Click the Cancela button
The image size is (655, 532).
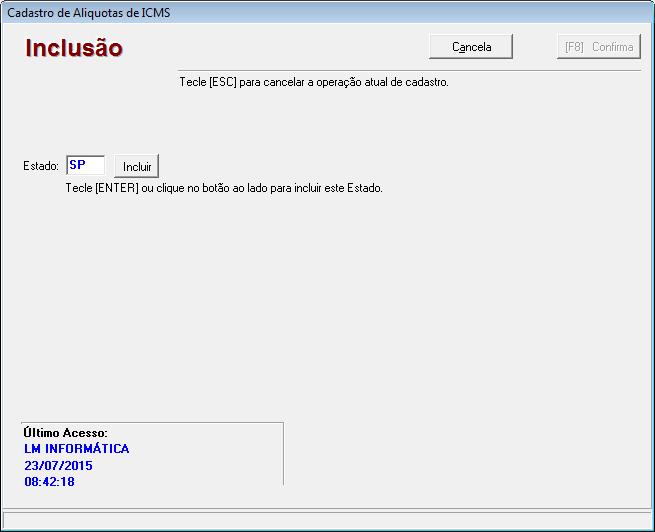coord(471,47)
